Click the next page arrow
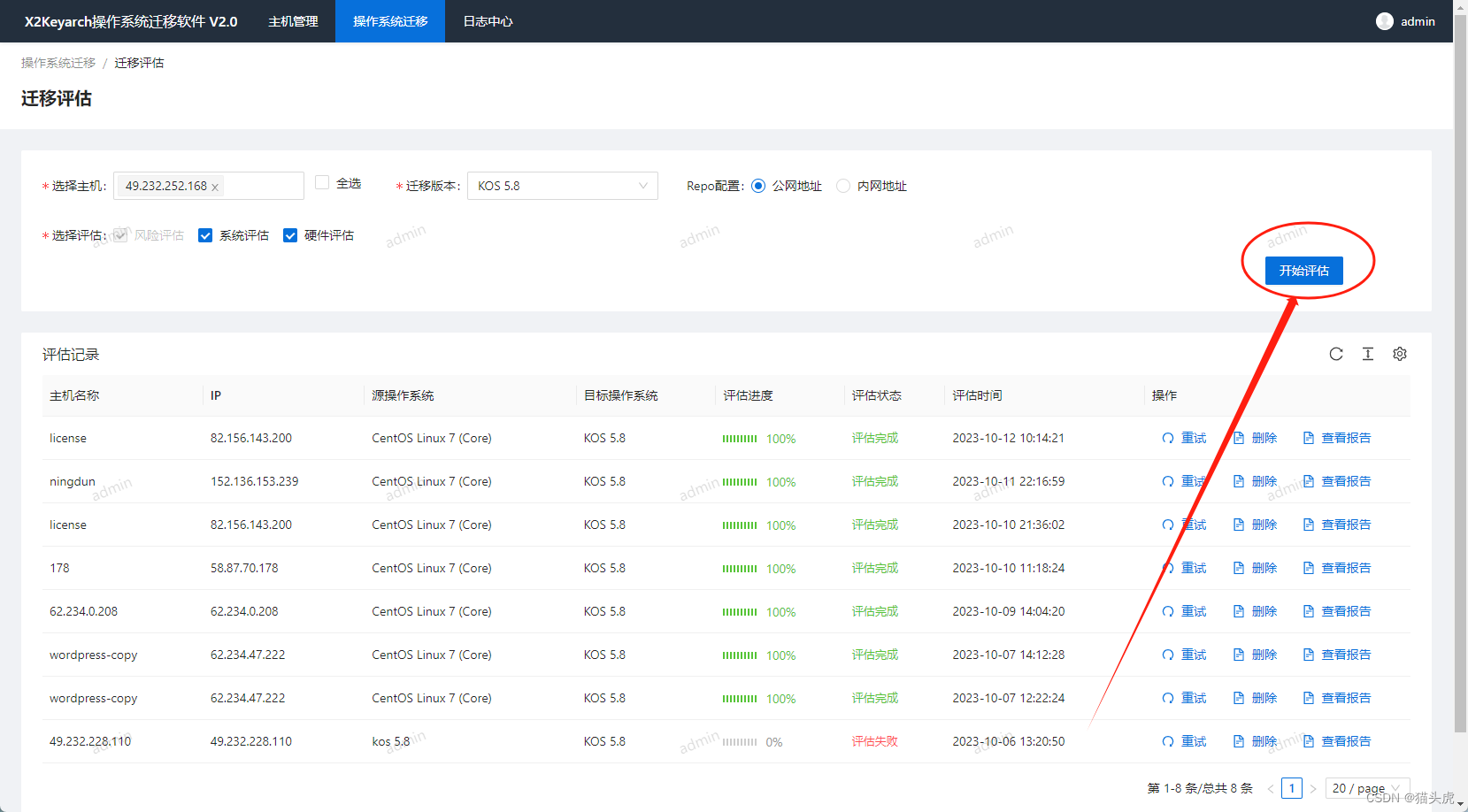The width and height of the screenshot is (1468, 812). click(x=1313, y=788)
